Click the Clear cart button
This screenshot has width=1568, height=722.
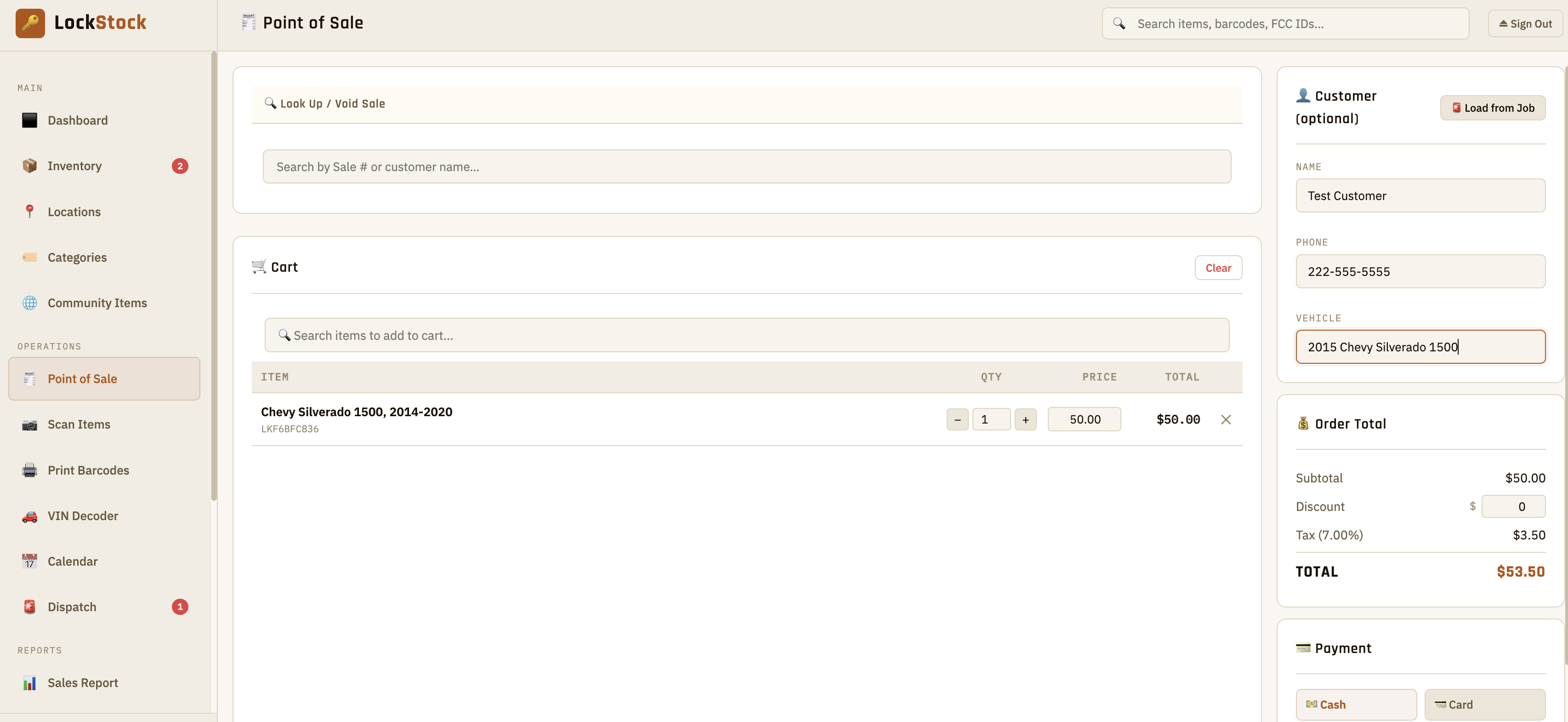pos(1217,268)
